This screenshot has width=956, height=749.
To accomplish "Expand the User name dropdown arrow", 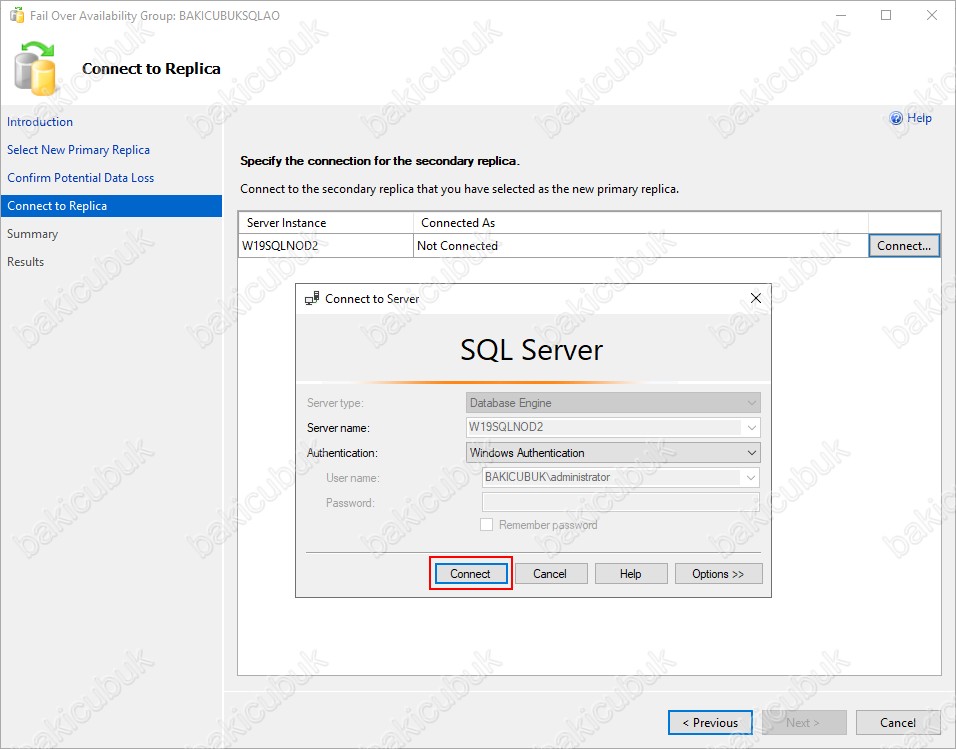I will pyautogui.click(x=751, y=478).
